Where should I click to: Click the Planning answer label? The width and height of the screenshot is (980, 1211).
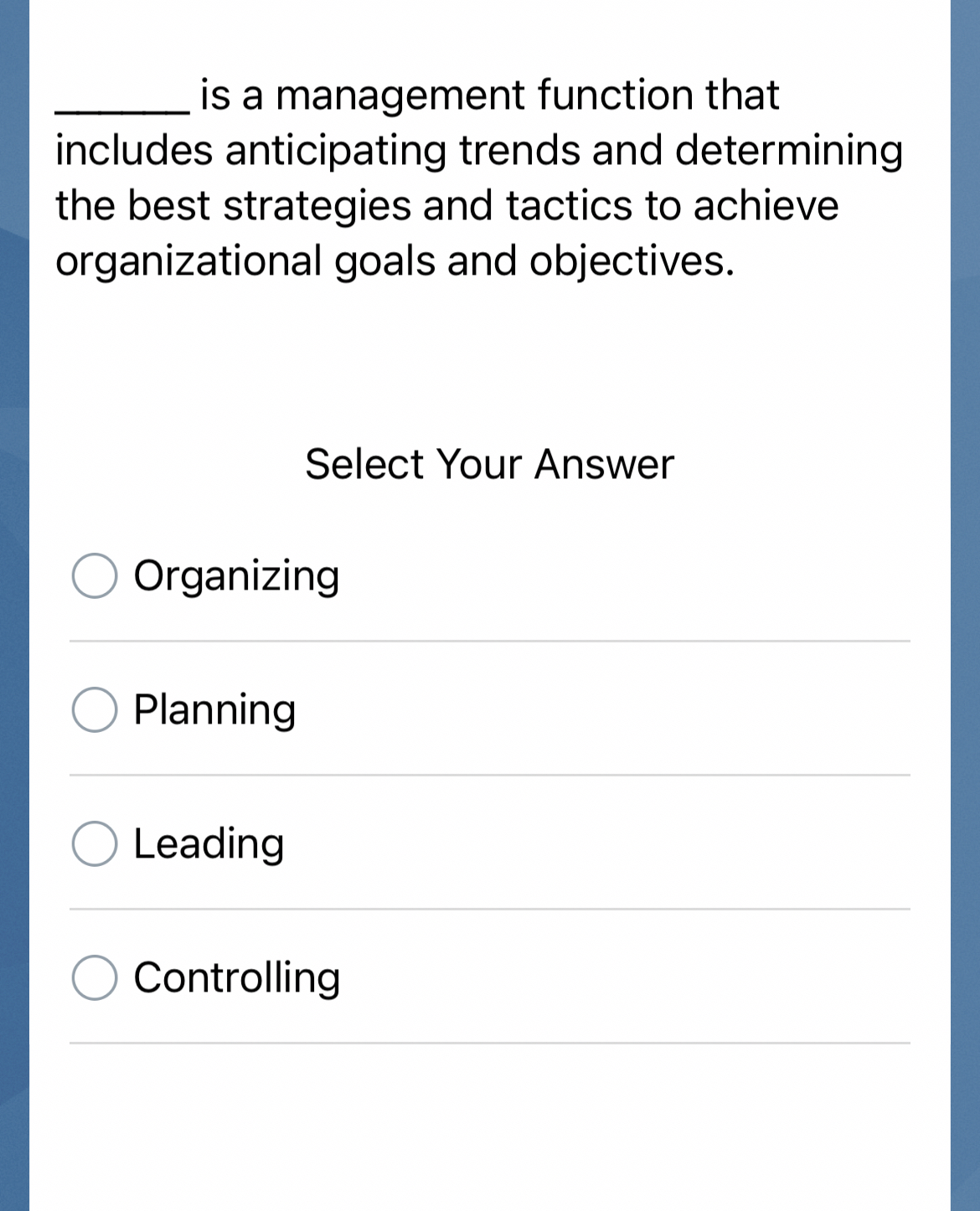pyautogui.click(x=214, y=710)
